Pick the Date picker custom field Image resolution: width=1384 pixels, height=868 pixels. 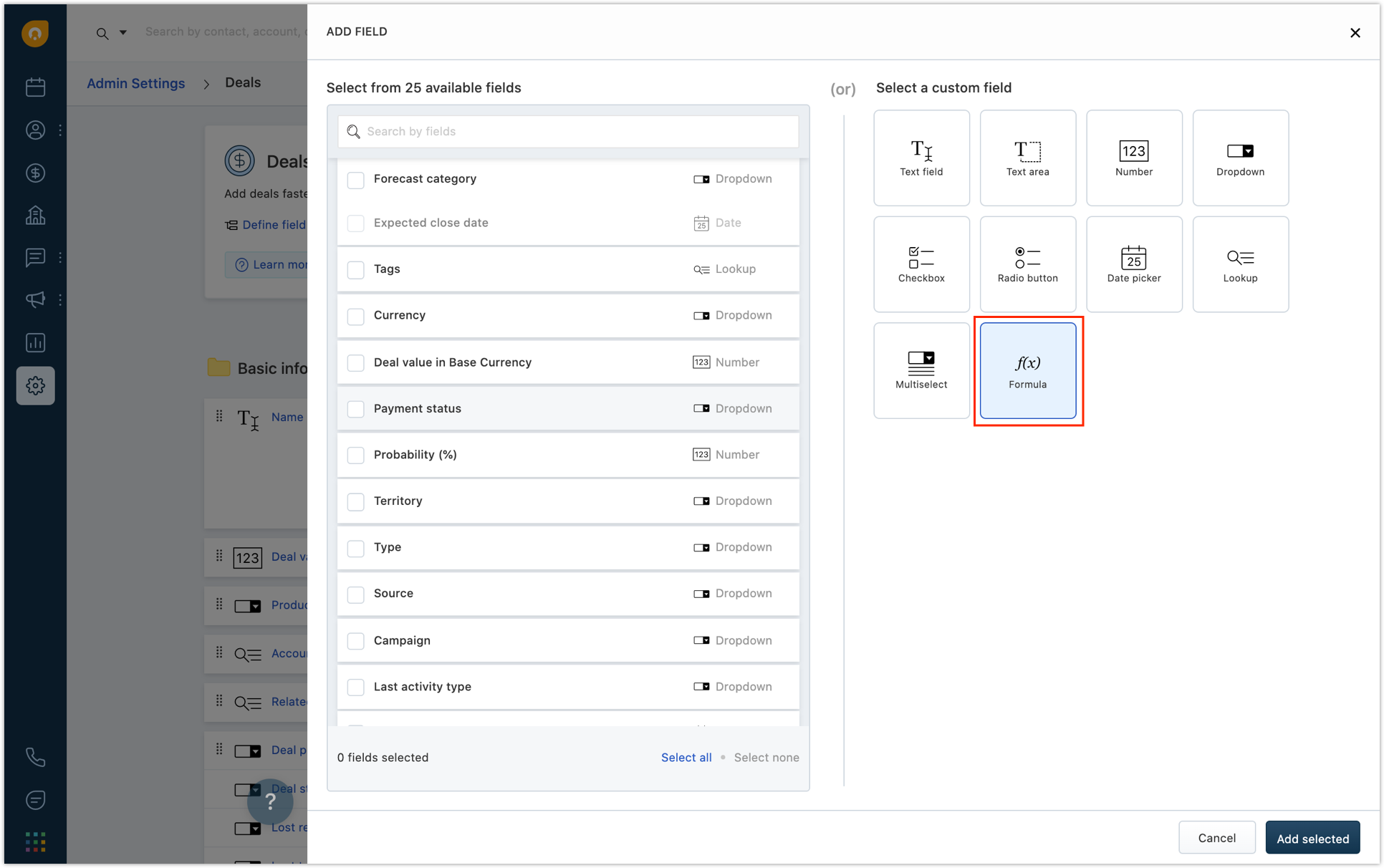coord(1133,264)
